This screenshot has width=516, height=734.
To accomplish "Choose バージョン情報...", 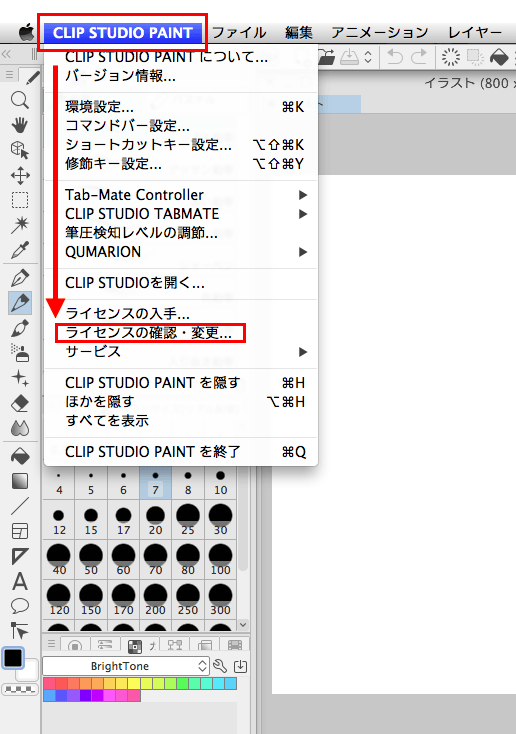I will click(x=181, y=76).
